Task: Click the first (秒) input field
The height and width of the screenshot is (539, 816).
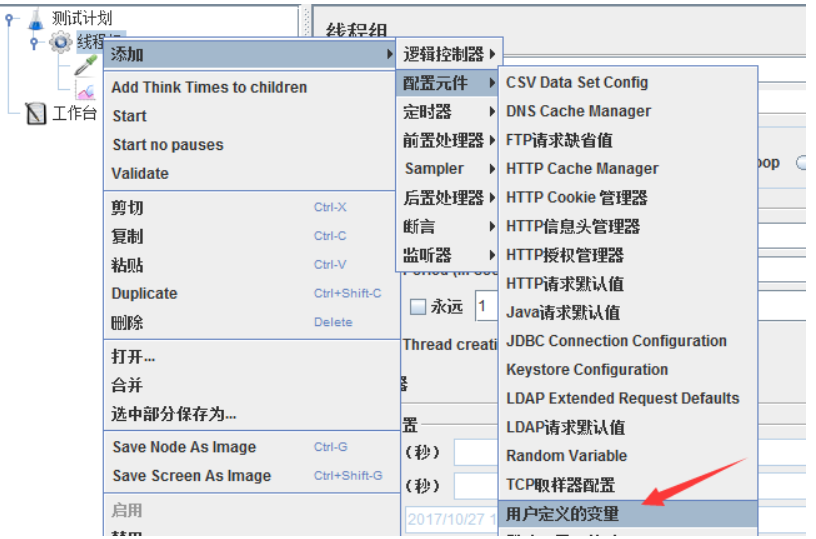Action: tap(476, 452)
